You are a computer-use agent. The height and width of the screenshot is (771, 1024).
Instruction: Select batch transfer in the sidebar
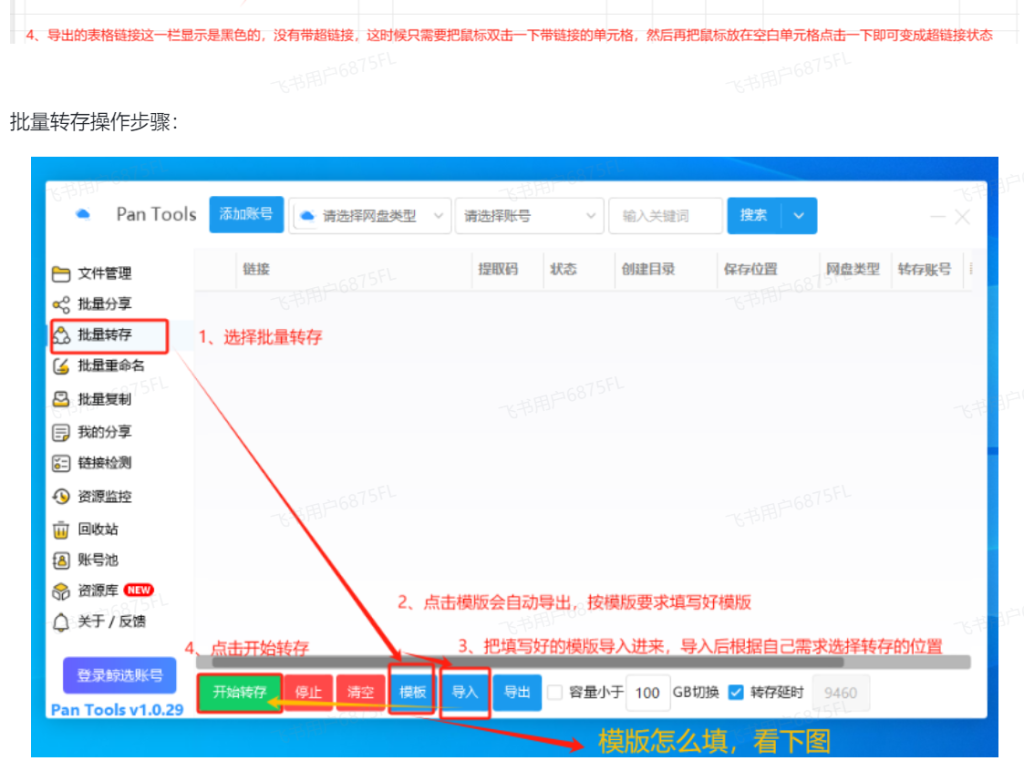[x=105, y=336]
